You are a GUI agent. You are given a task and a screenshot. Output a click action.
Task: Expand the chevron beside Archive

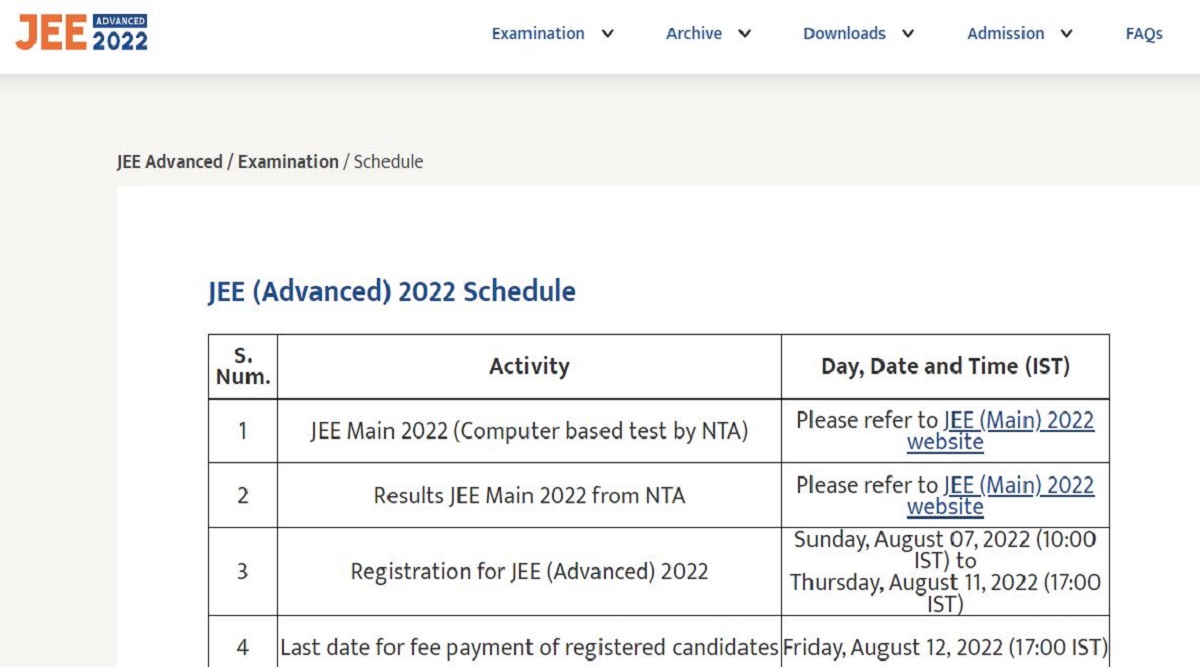point(744,34)
